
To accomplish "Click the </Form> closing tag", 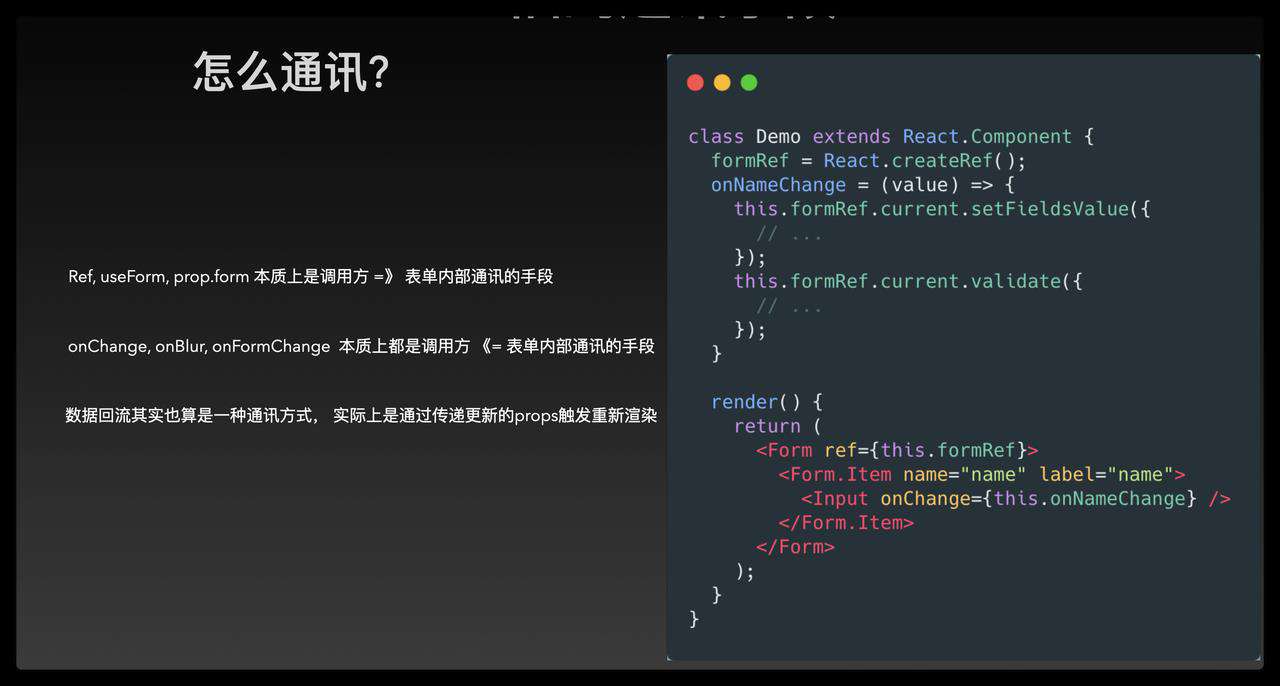I will pyautogui.click(x=795, y=546).
